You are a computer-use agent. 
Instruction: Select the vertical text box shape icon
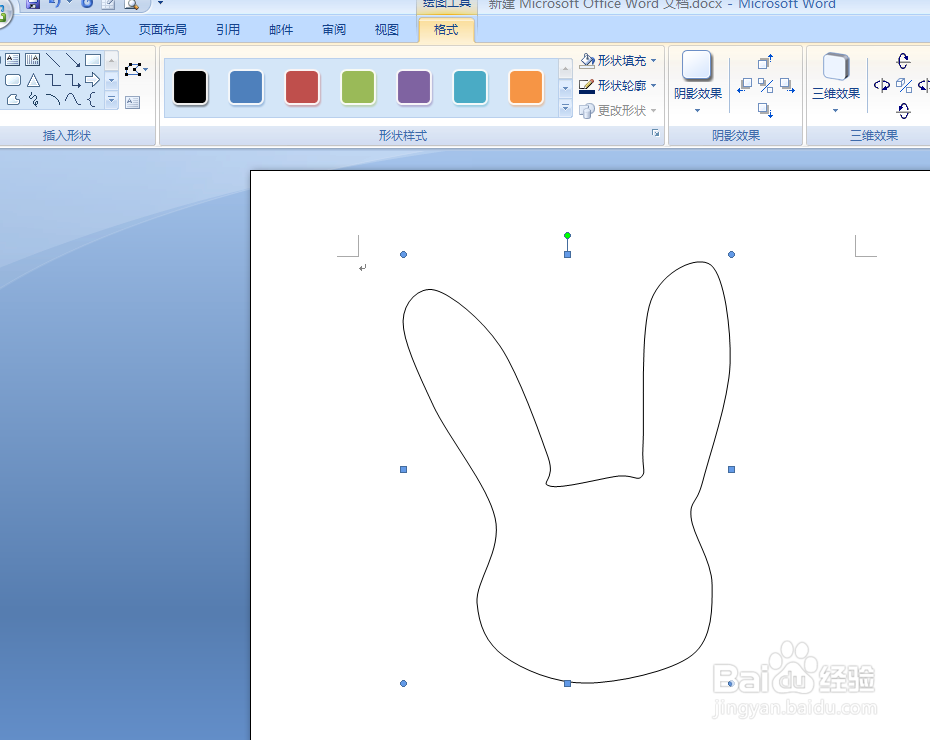coord(33,60)
